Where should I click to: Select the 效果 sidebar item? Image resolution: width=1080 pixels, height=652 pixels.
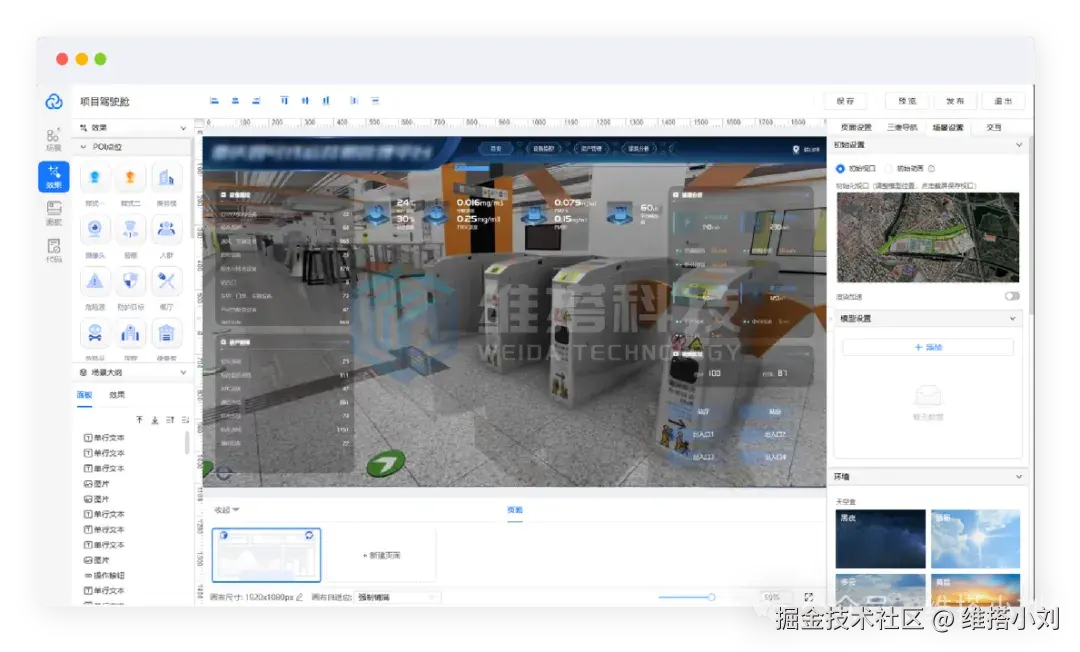click(54, 176)
